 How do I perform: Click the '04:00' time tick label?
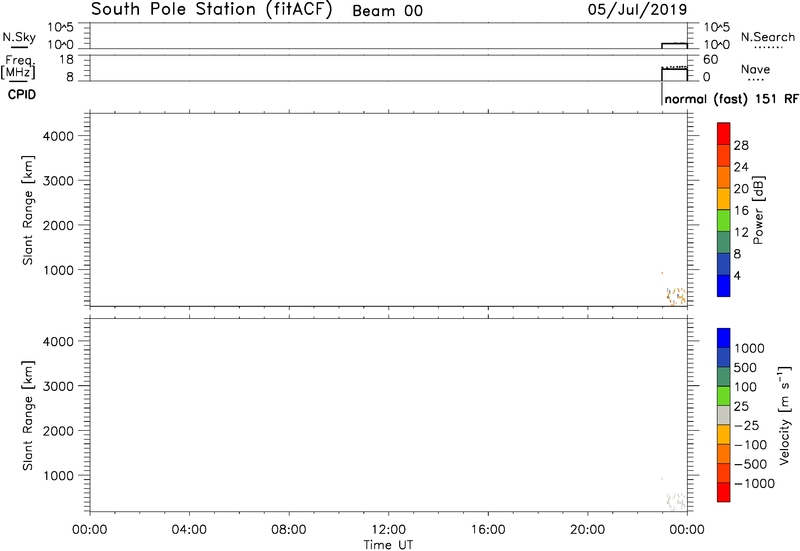[x=189, y=530]
